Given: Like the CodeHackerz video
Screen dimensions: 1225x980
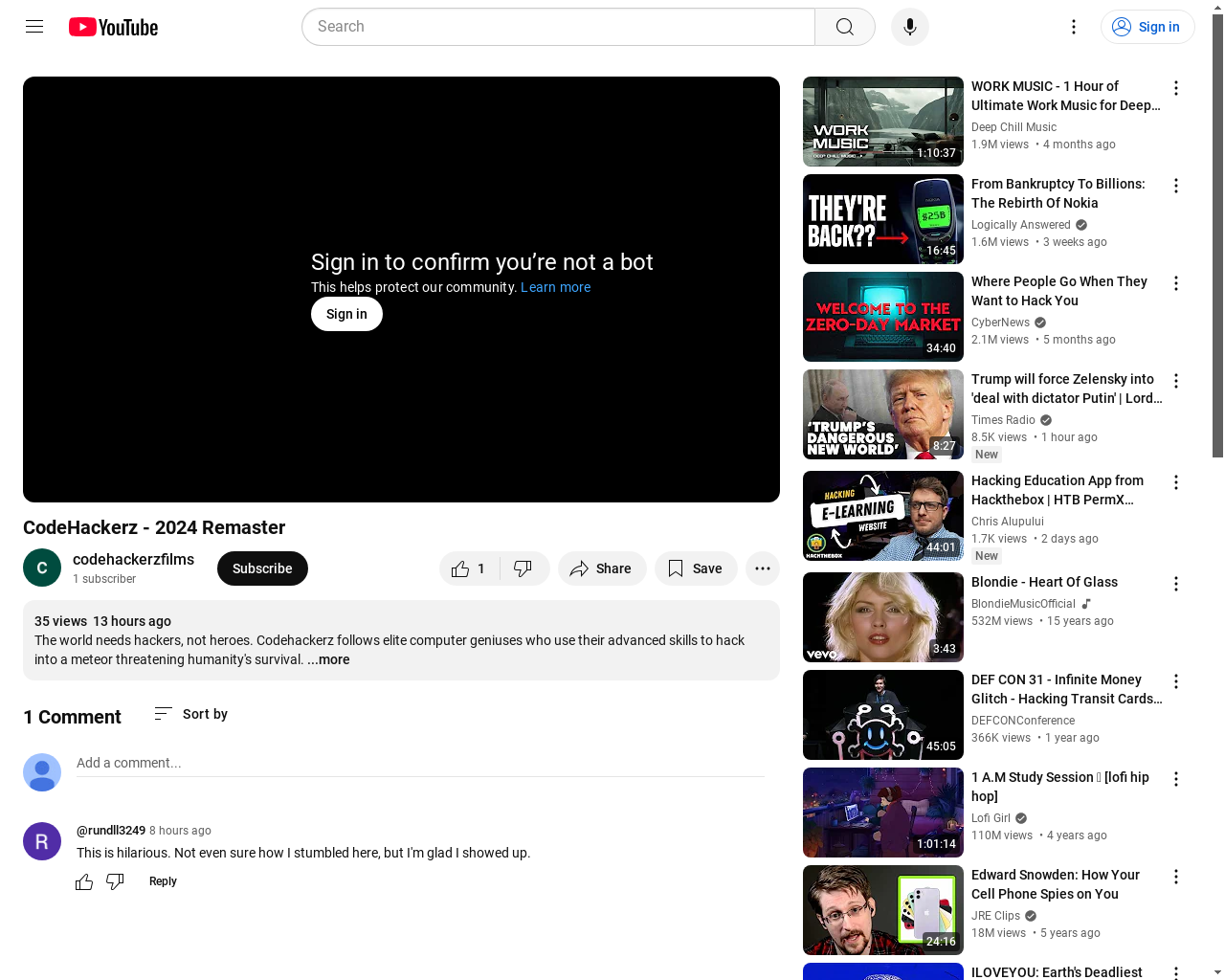Looking at the screenshot, I should [x=469, y=568].
